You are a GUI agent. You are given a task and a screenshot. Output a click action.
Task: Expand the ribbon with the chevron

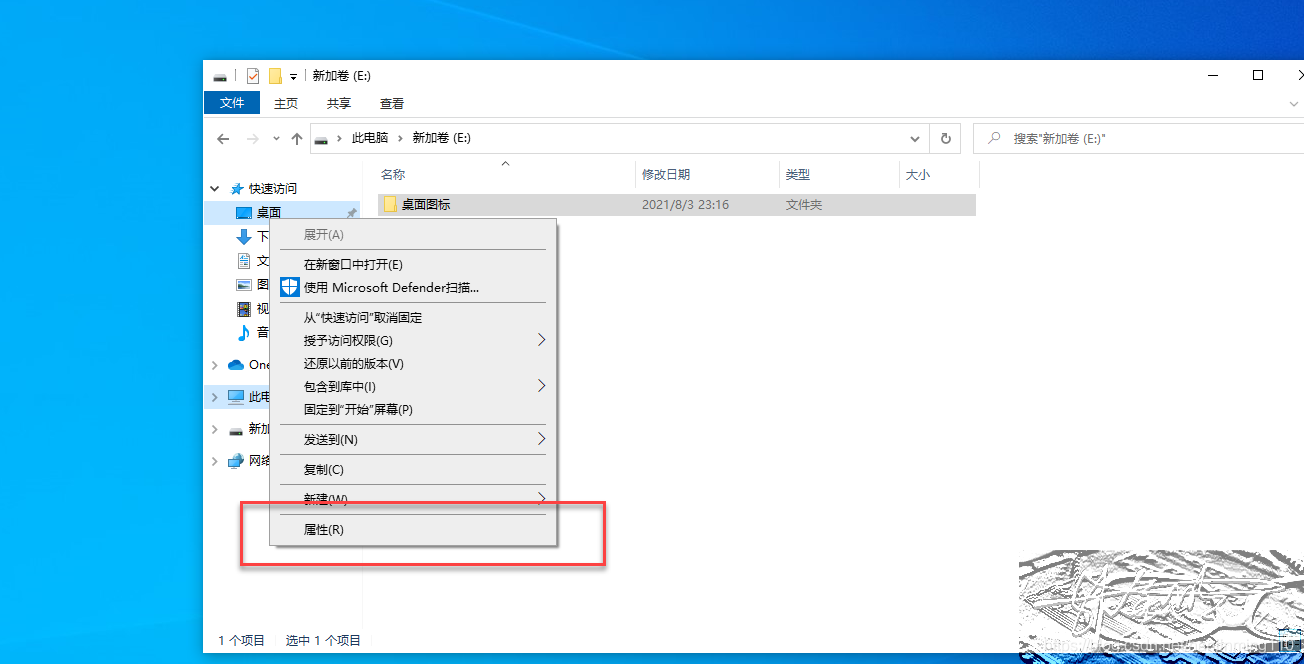(x=1293, y=103)
